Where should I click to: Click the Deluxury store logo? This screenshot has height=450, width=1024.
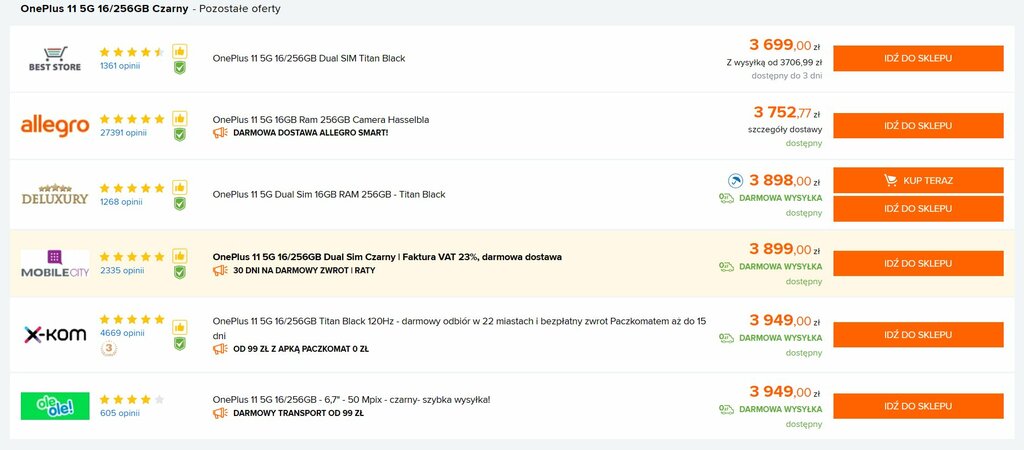pos(55,195)
